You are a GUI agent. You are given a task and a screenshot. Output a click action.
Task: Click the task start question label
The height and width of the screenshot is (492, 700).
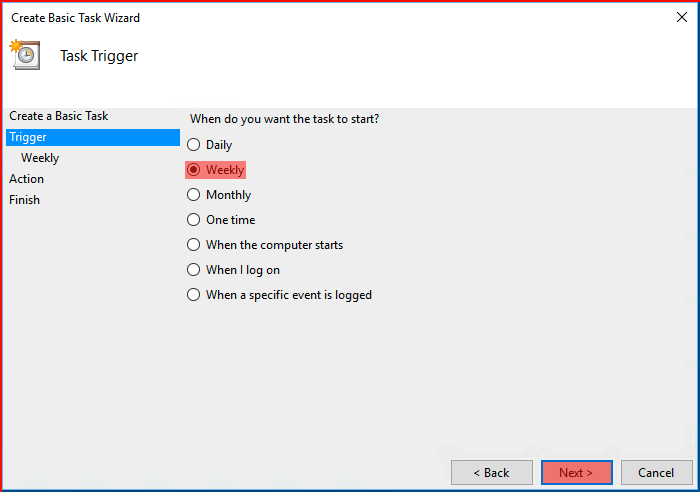click(x=284, y=119)
